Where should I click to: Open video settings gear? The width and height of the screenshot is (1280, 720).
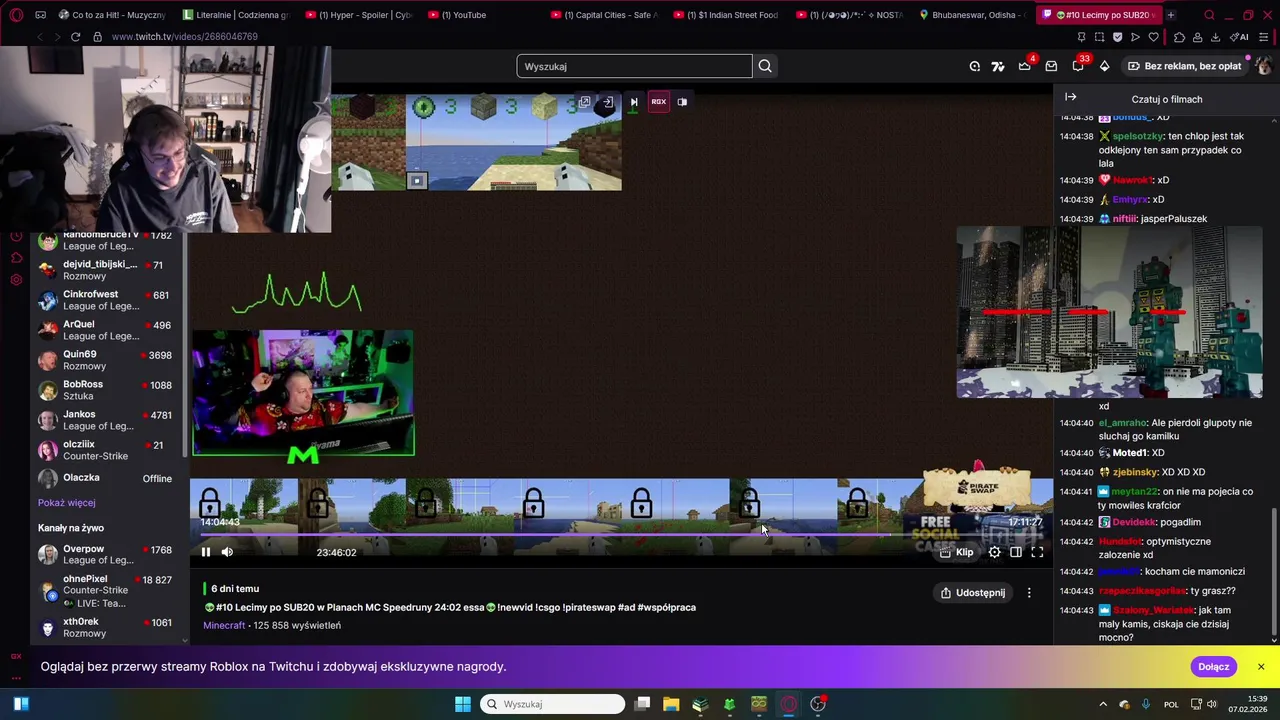tap(994, 552)
